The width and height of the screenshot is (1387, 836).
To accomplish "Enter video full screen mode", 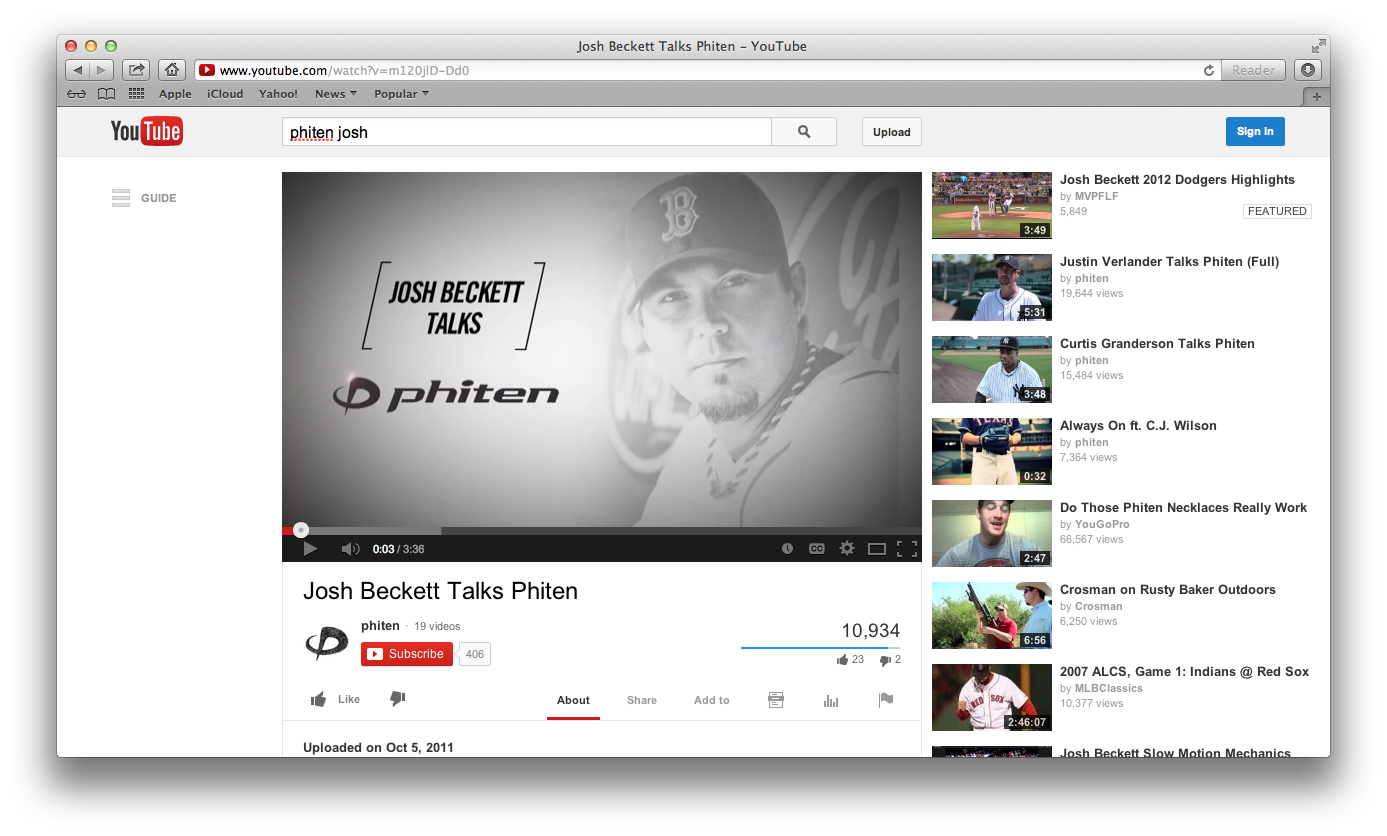I will (x=907, y=548).
